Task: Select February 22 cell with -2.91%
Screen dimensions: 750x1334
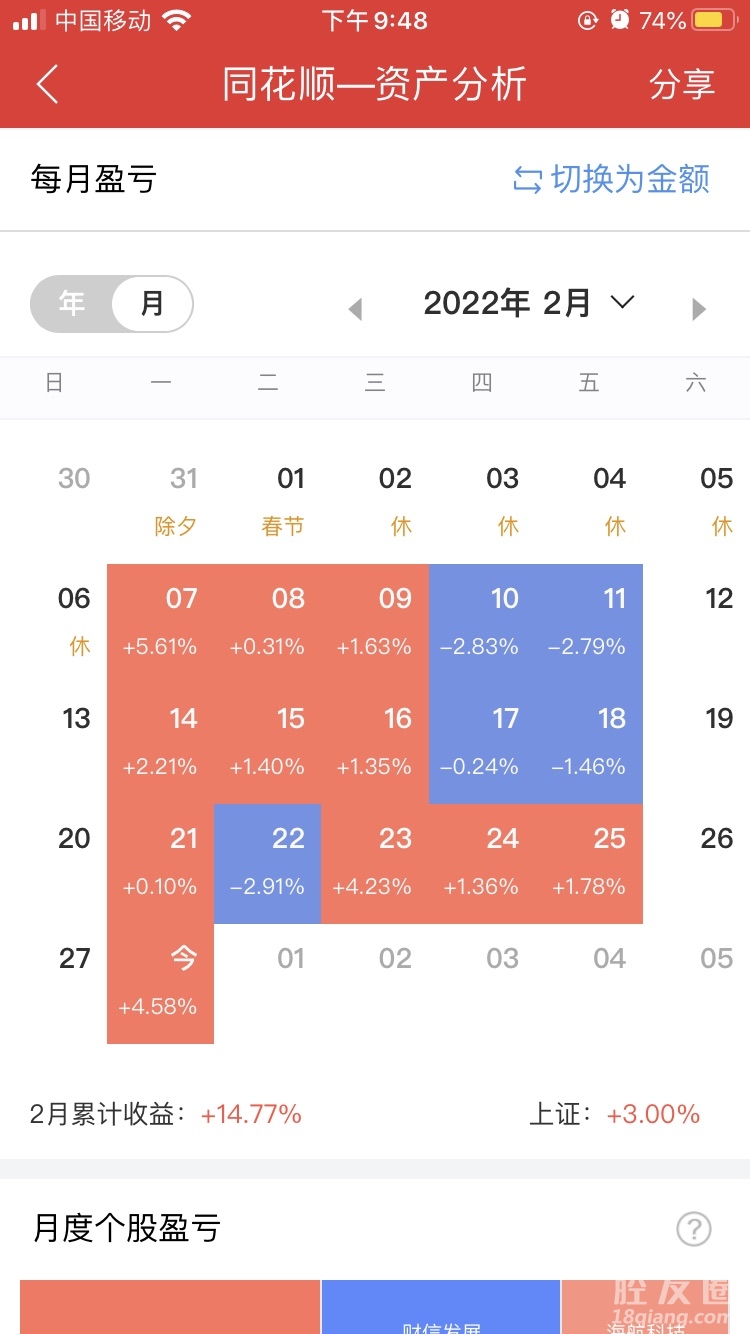Action: [268, 862]
